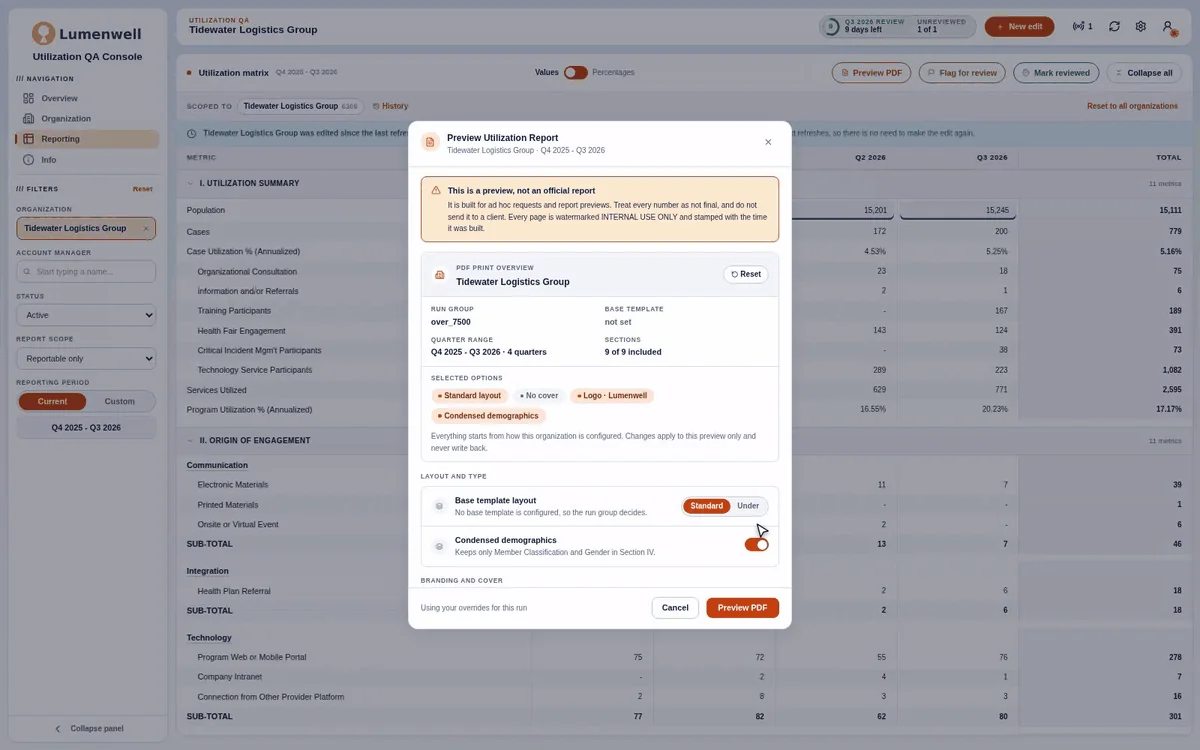
Task: Click the Cancel button in dialog
Action: pos(675,608)
